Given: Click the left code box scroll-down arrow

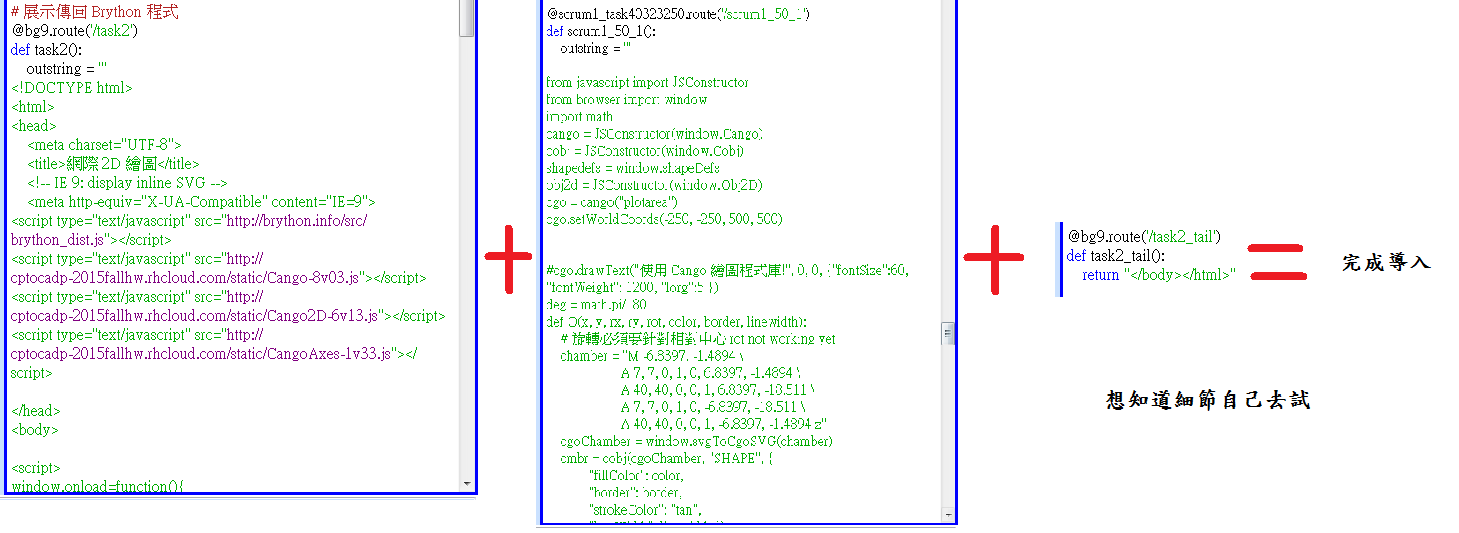Looking at the screenshot, I should tap(467, 483).
